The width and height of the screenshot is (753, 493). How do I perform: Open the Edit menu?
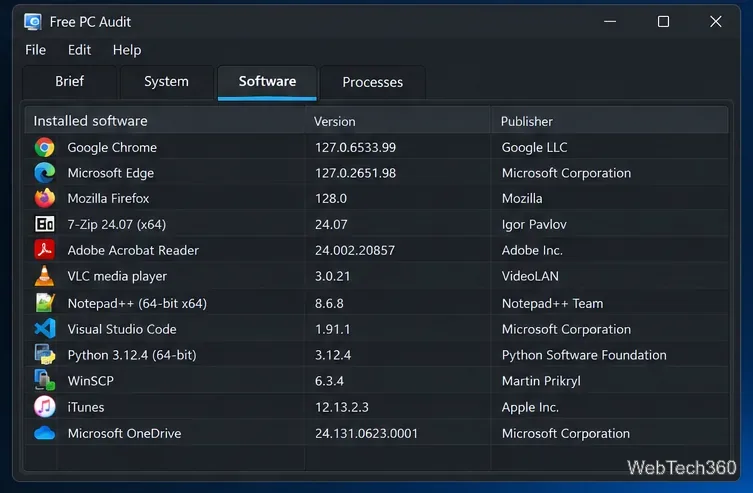pyautogui.click(x=79, y=50)
